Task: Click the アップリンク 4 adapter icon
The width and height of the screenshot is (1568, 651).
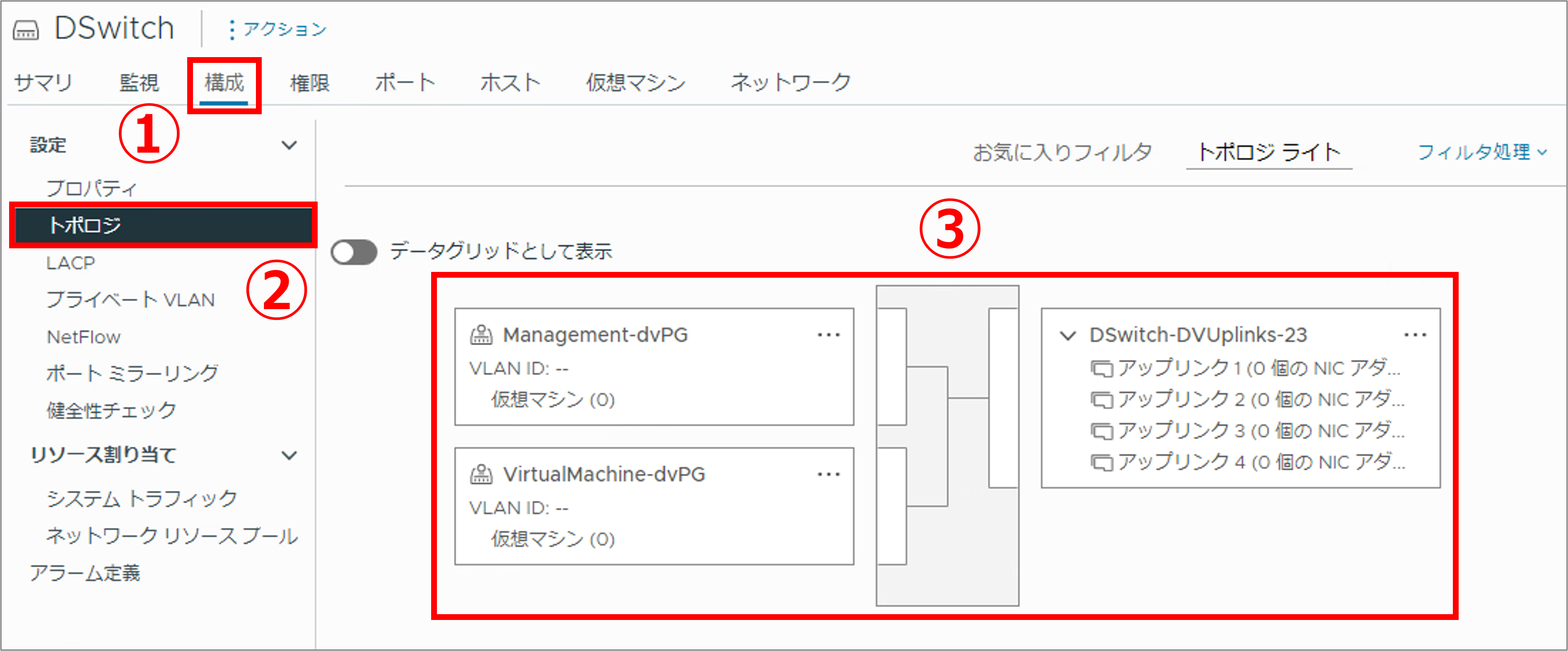Action: point(1102,462)
